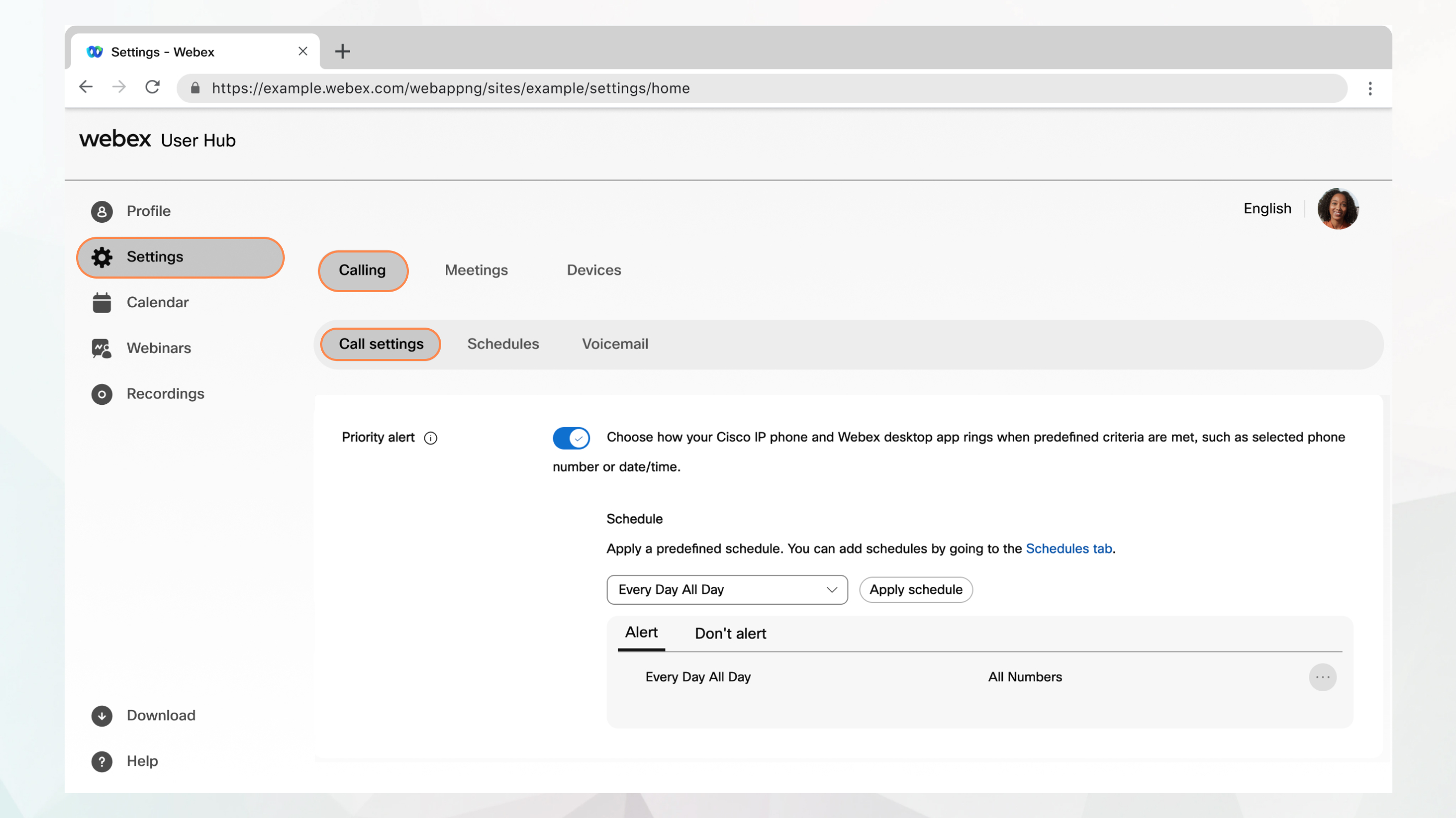Viewport: 1456px width, 818px height.
Task: Switch to the Don't alert tab
Action: (x=730, y=633)
